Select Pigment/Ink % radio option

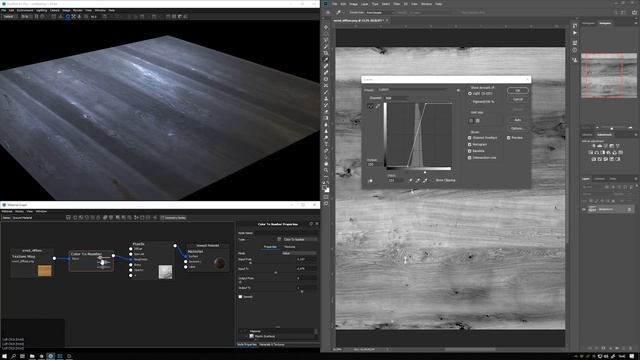(x=470, y=102)
